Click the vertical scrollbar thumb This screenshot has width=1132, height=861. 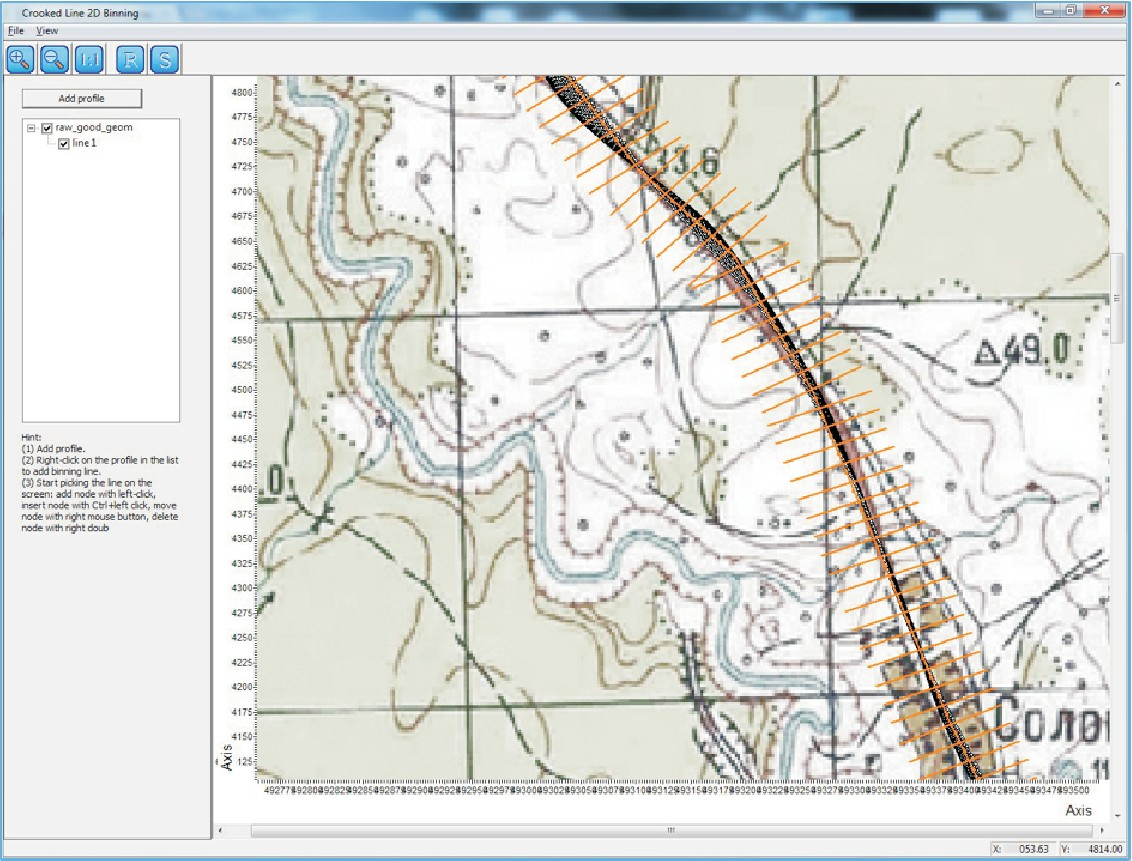[x=1117, y=298]
